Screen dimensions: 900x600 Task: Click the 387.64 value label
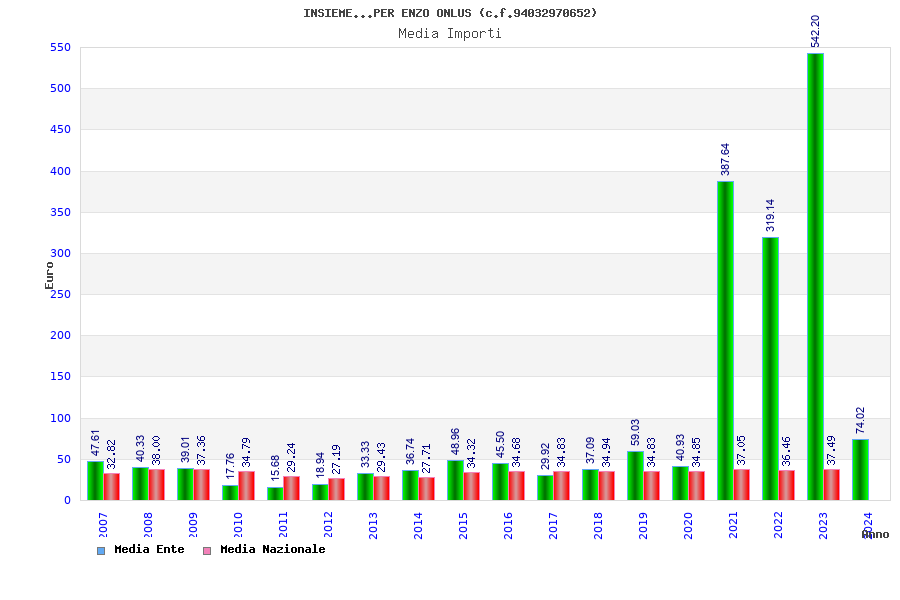726,159
